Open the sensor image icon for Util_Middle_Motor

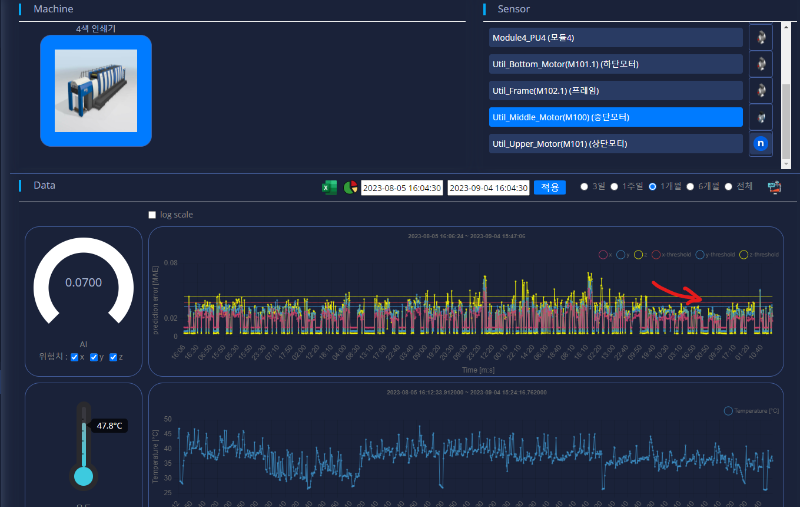761,117
